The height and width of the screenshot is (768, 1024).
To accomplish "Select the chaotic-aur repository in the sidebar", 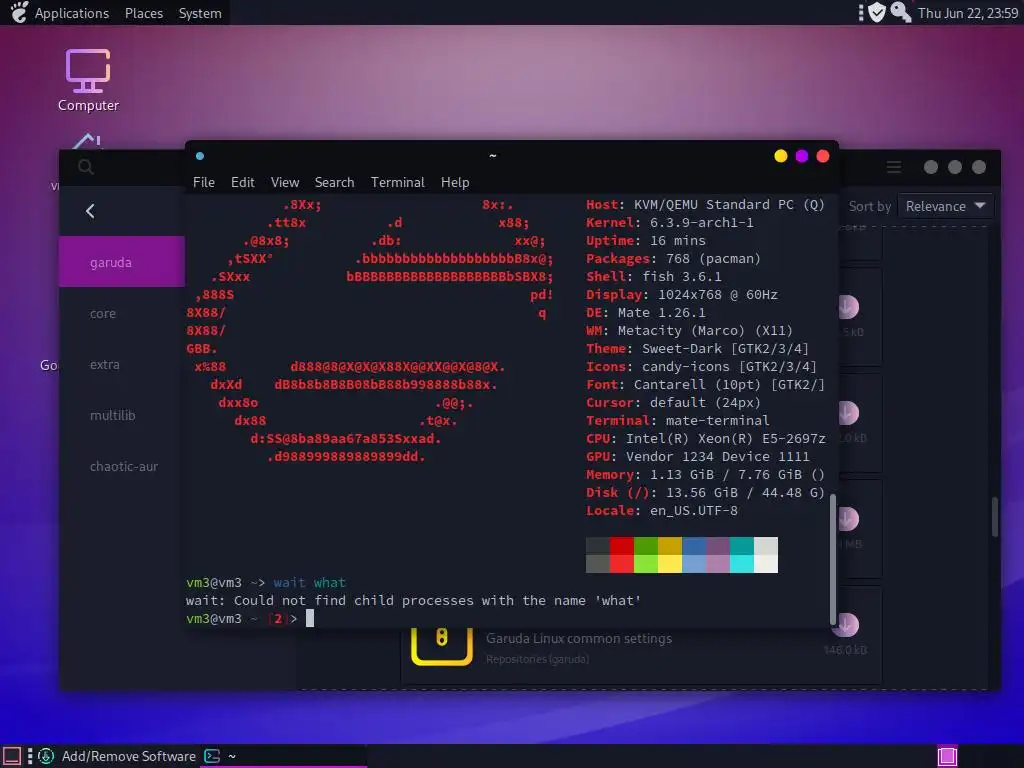I will point(122,466).
